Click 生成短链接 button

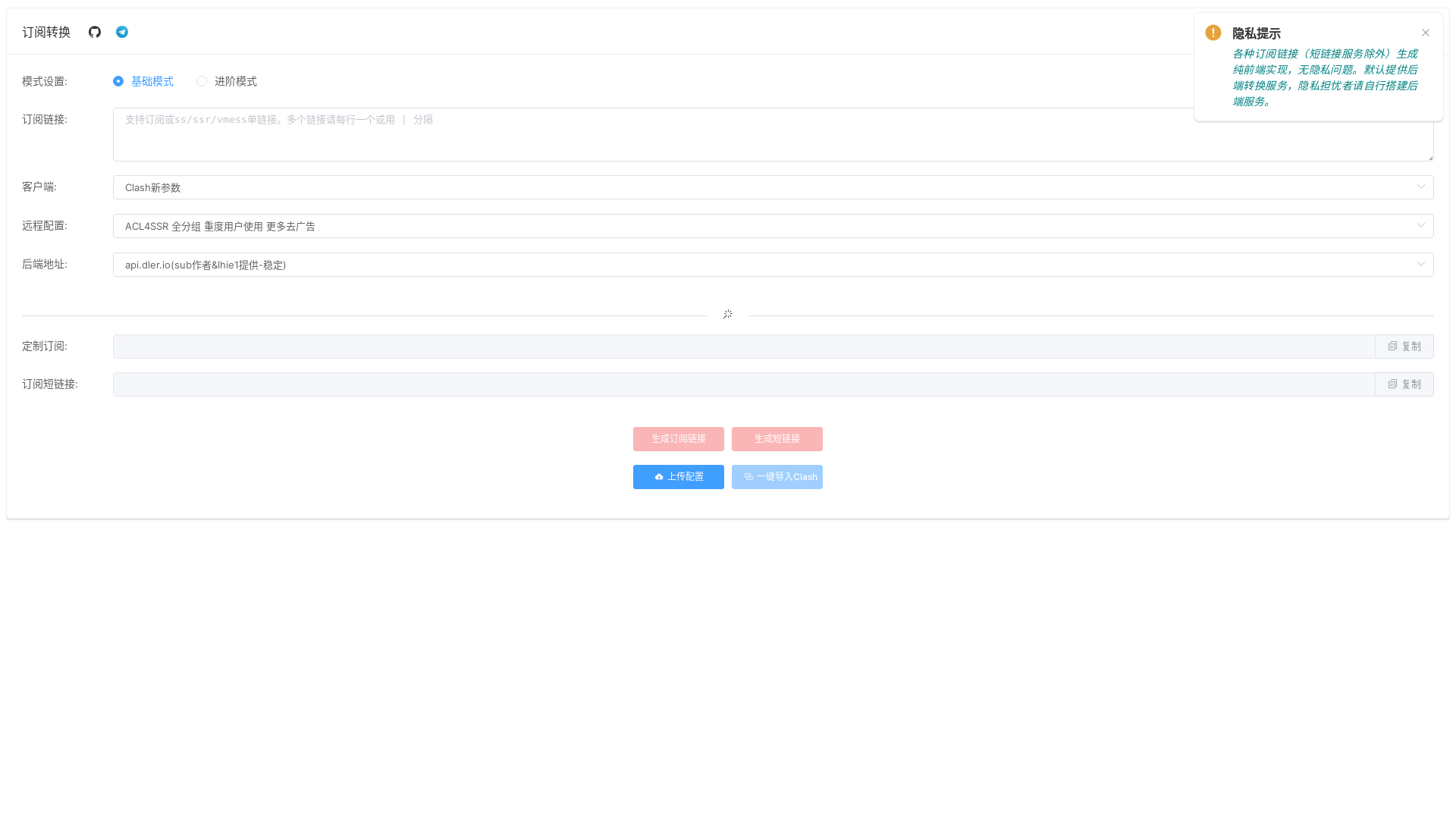pos(777,439)
